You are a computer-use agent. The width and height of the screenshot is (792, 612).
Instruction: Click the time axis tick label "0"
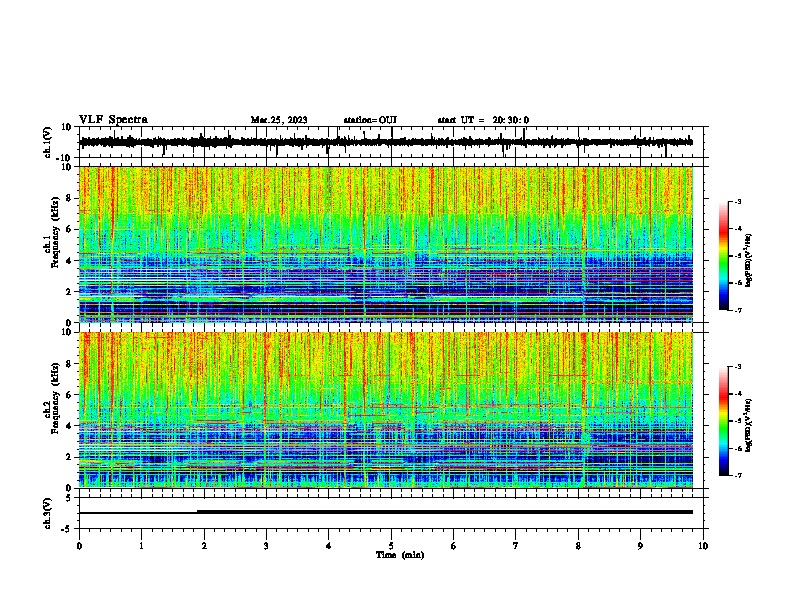coord(79,546)
